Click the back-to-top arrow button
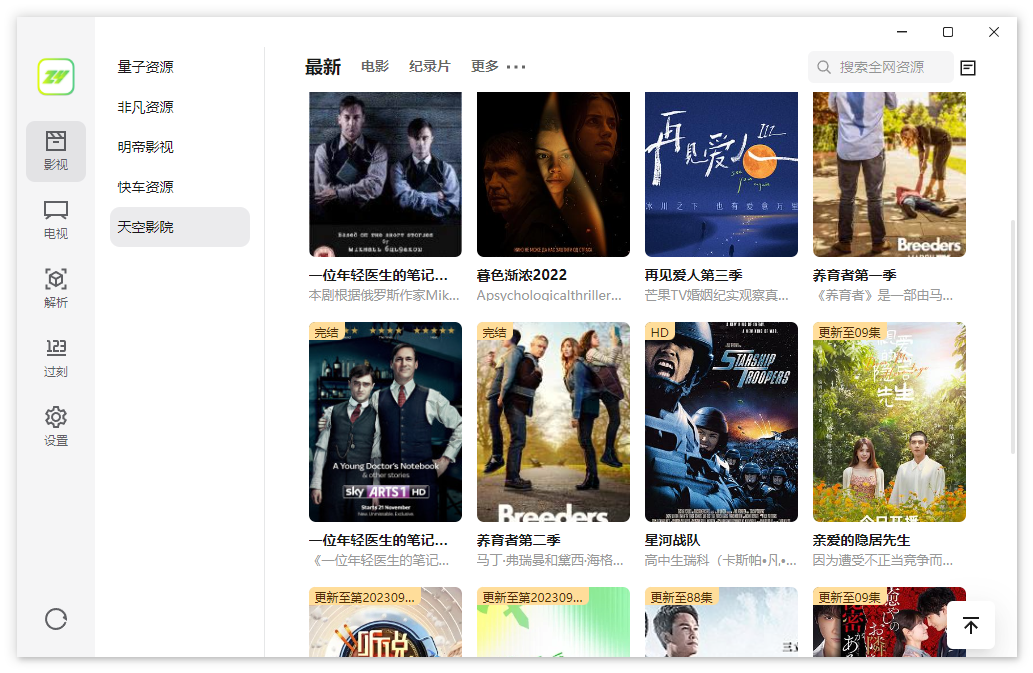The height and width of the screenshot is (673, 1033). 969,625
